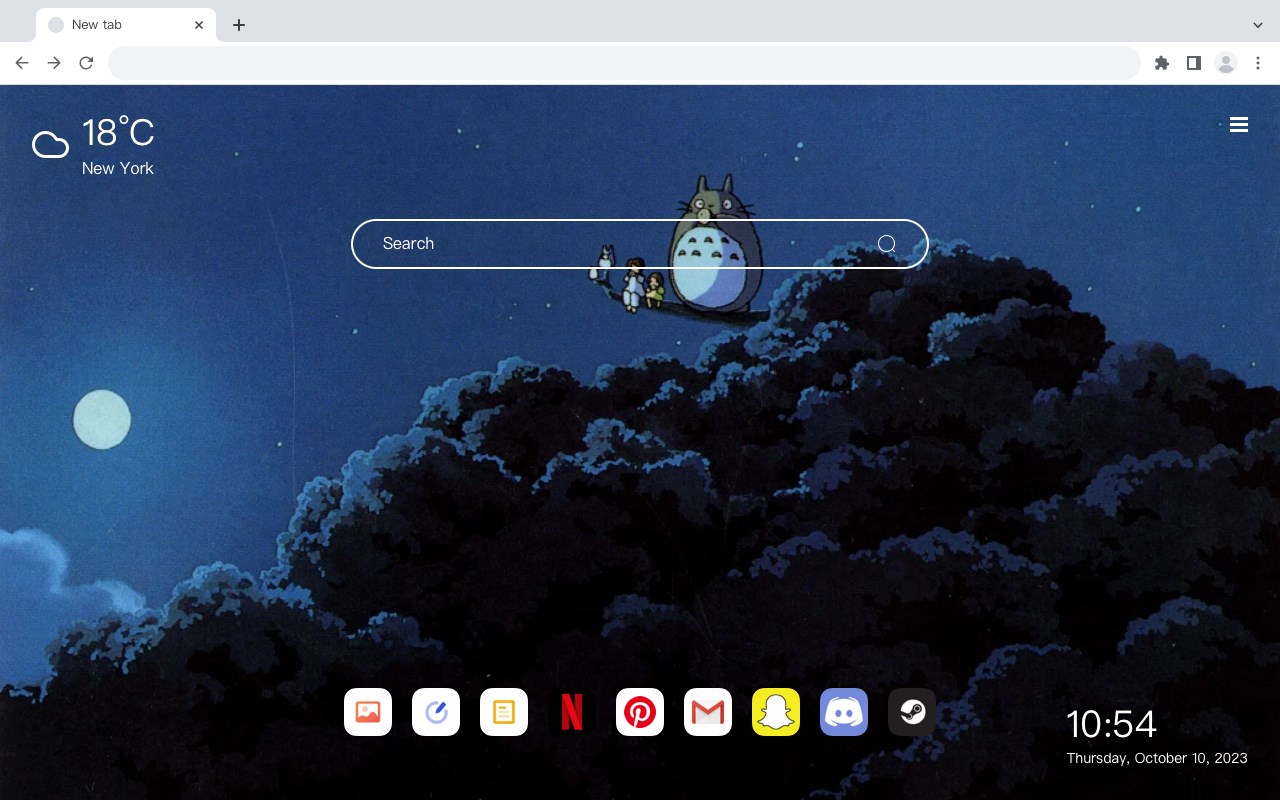Expand the tab search dropdown arrow
Viewport: 1280px width, 800px height.
pyautogui.click(x=1258, y=25)
